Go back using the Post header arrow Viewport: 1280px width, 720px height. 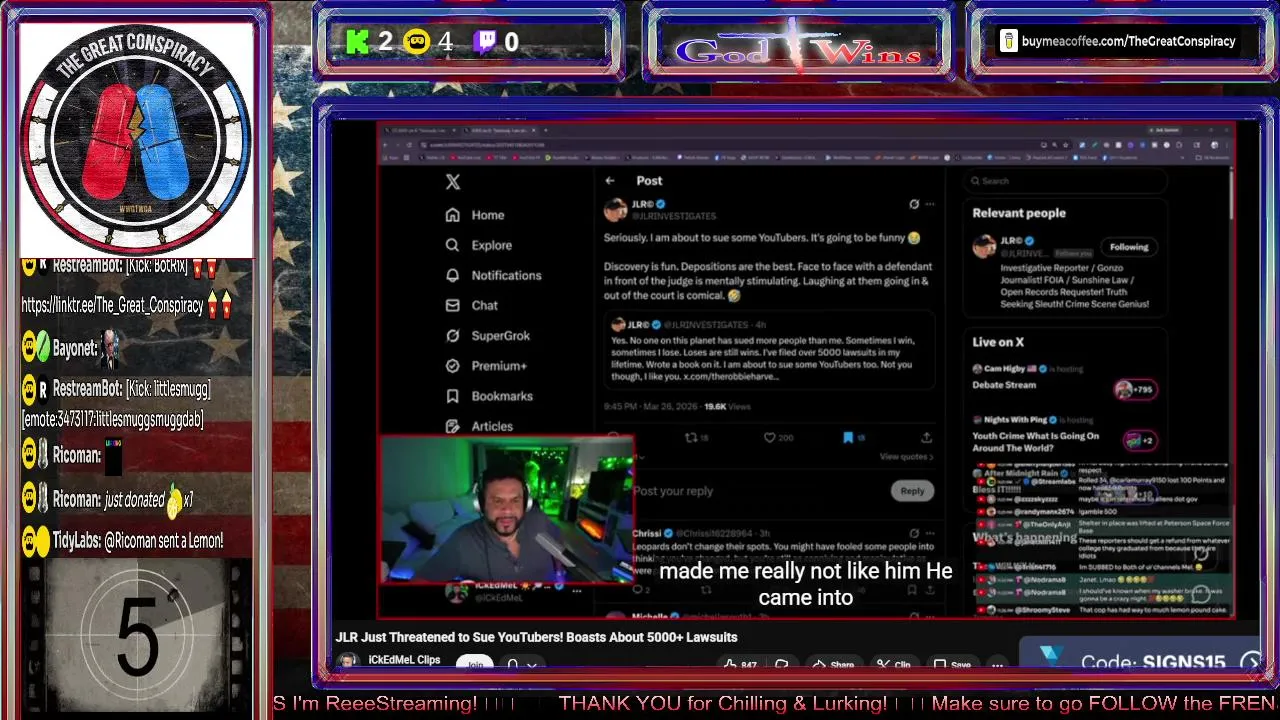coord(610,181)
